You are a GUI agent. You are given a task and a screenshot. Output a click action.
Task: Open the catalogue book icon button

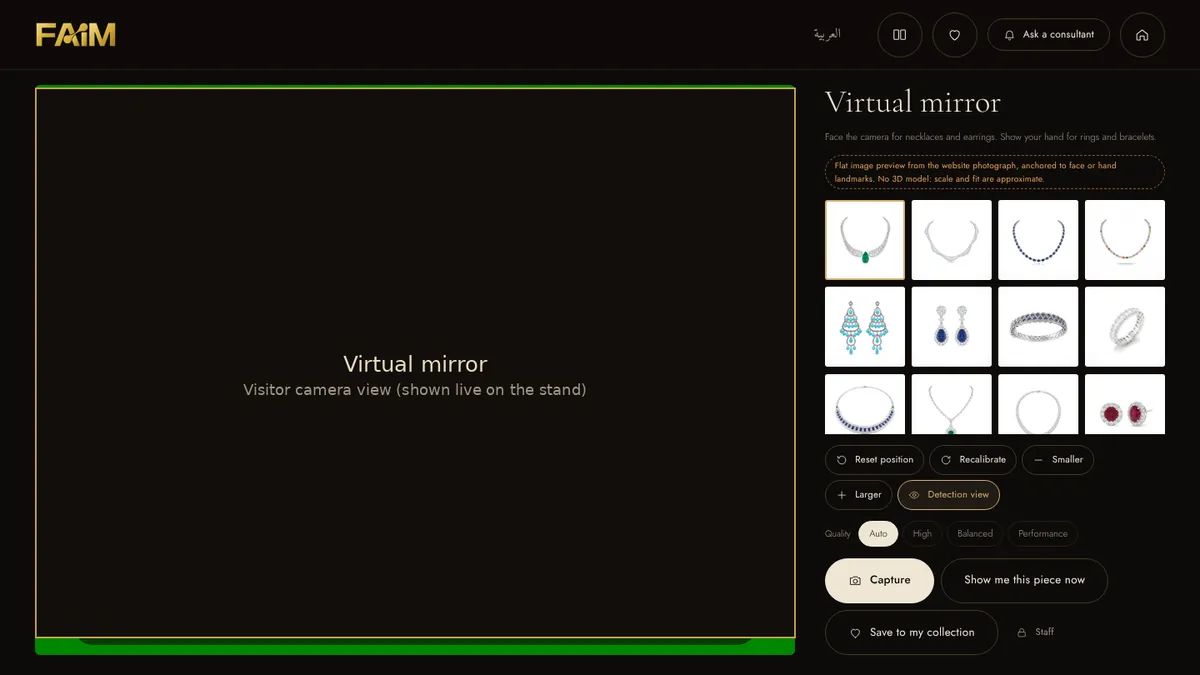900,35
